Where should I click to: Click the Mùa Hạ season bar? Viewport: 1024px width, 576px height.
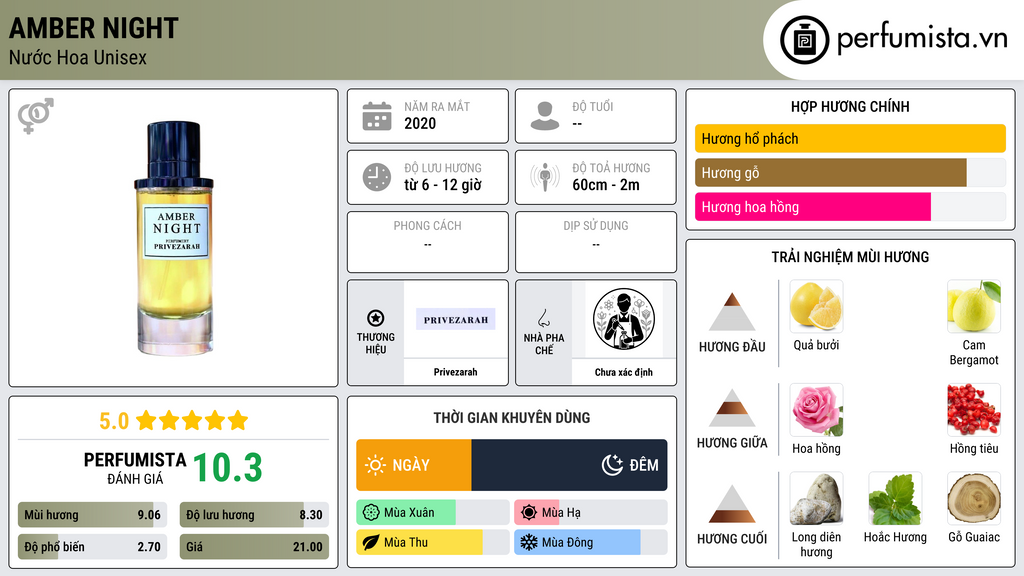pos(590,513)
